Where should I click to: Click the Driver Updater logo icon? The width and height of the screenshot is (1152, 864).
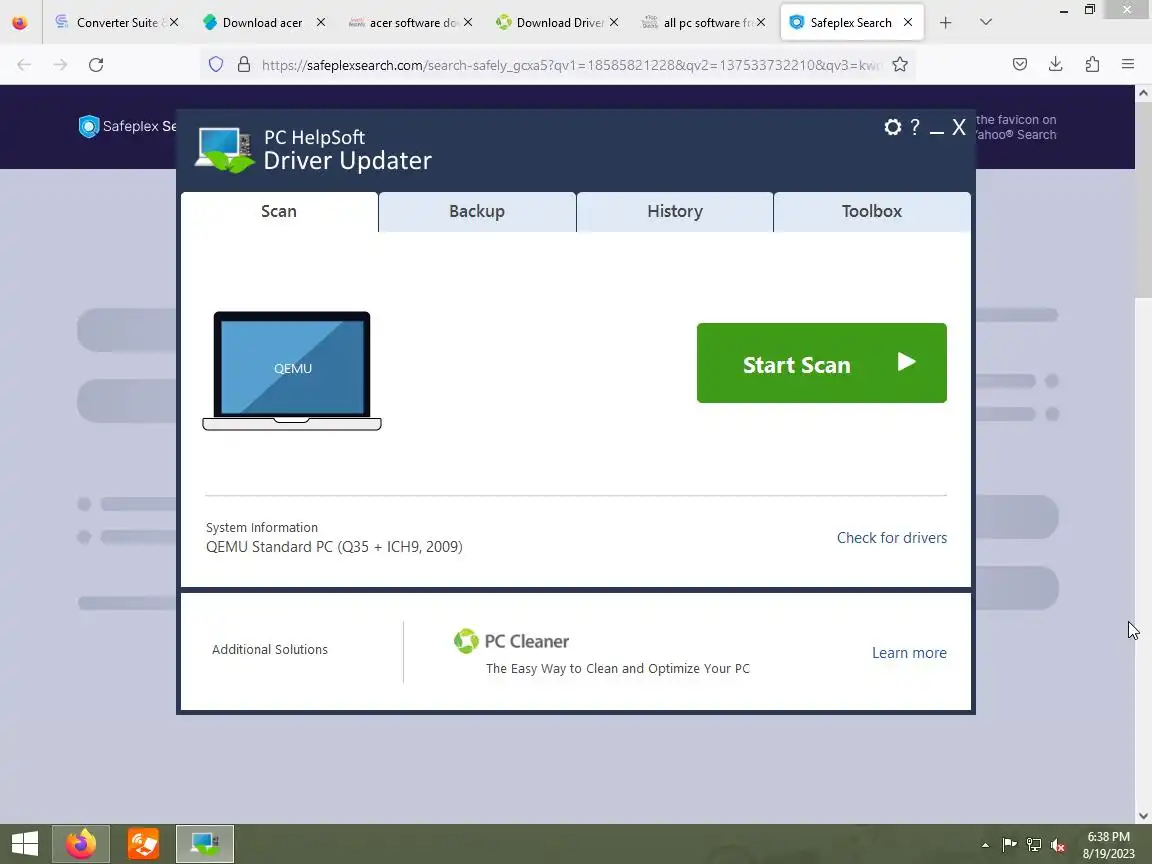point(224,150)
